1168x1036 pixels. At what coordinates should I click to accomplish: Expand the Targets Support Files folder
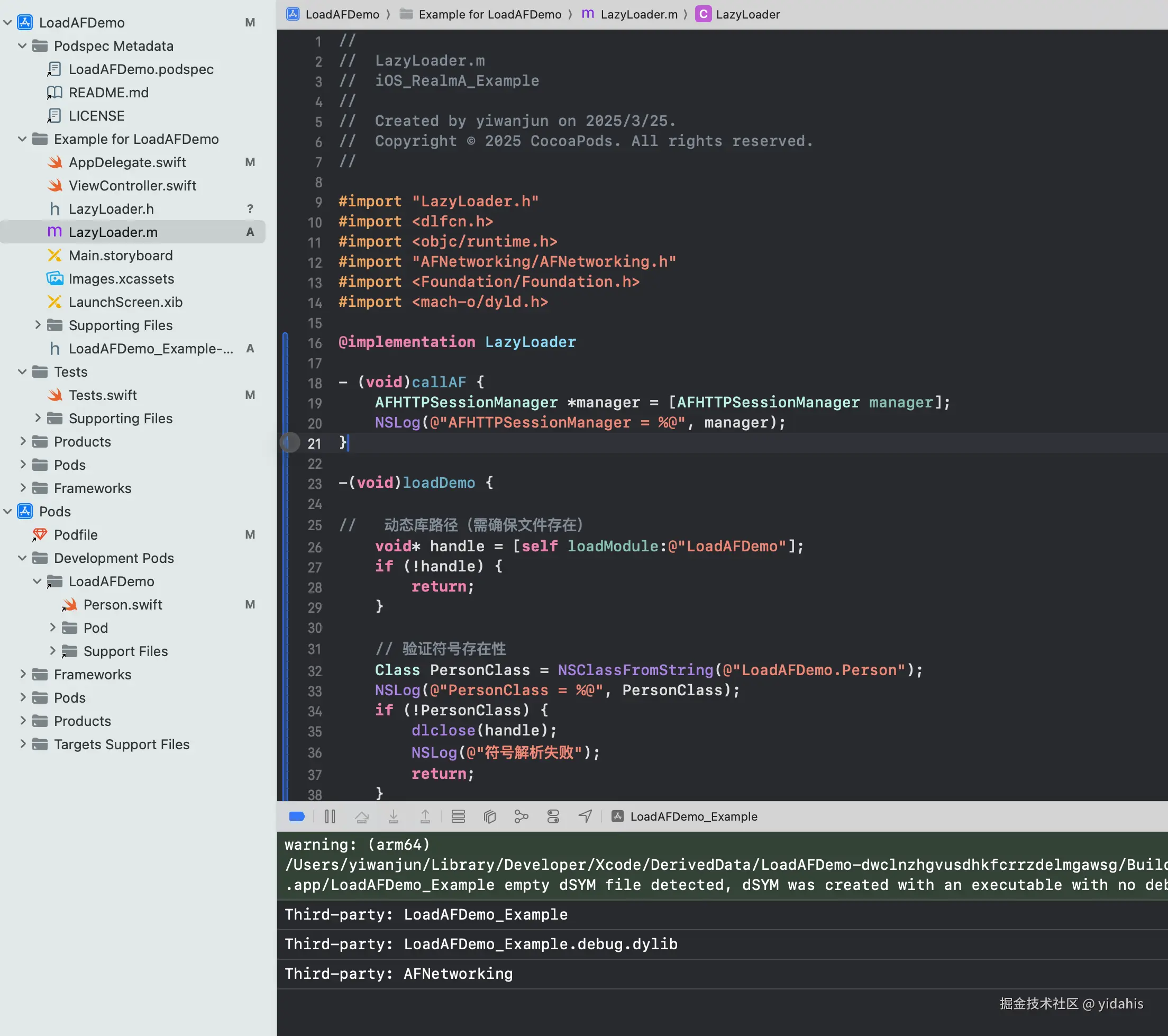(22, 744)
